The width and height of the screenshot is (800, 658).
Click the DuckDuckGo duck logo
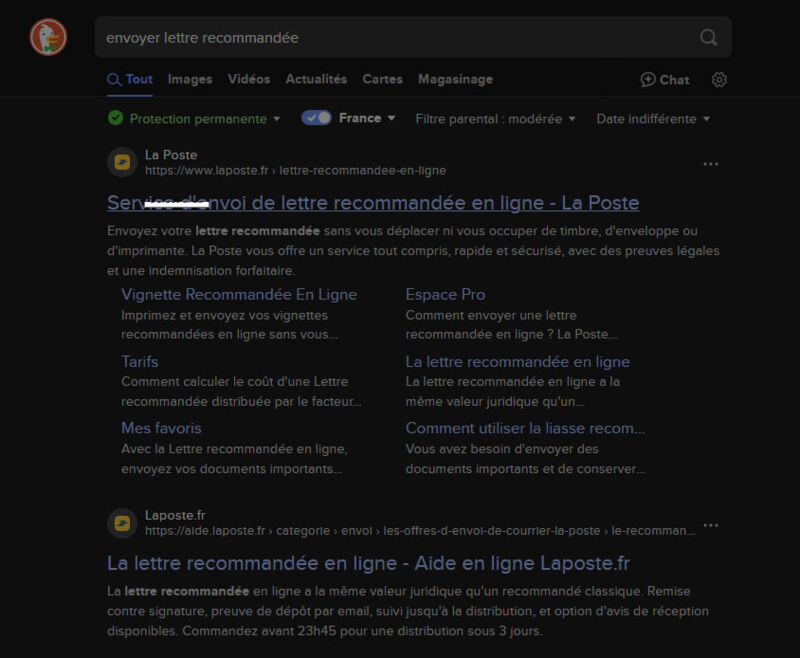point(48,37)
